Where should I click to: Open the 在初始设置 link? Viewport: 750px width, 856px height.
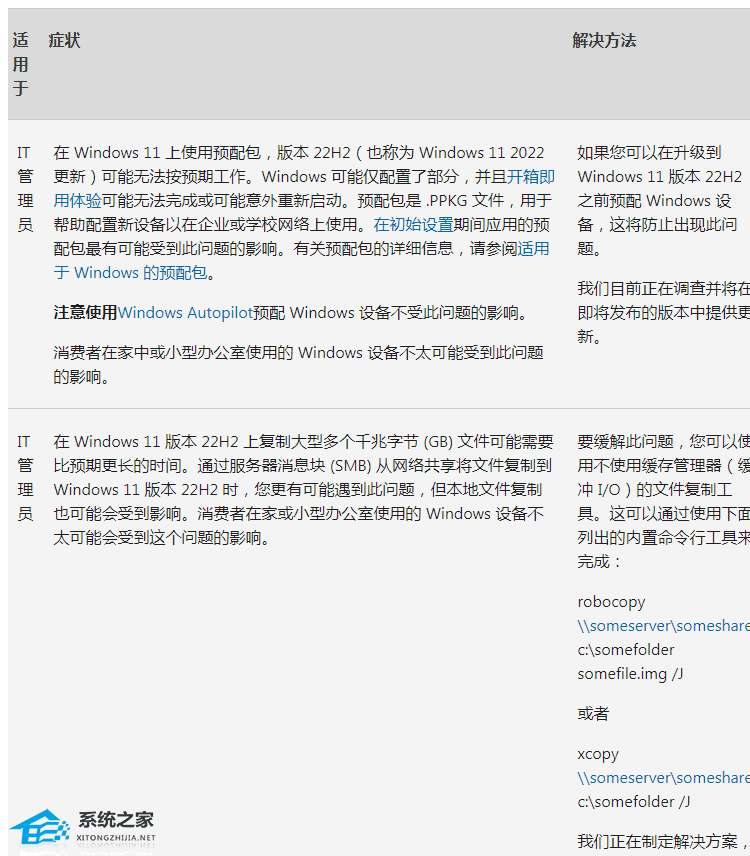(413, 225)
